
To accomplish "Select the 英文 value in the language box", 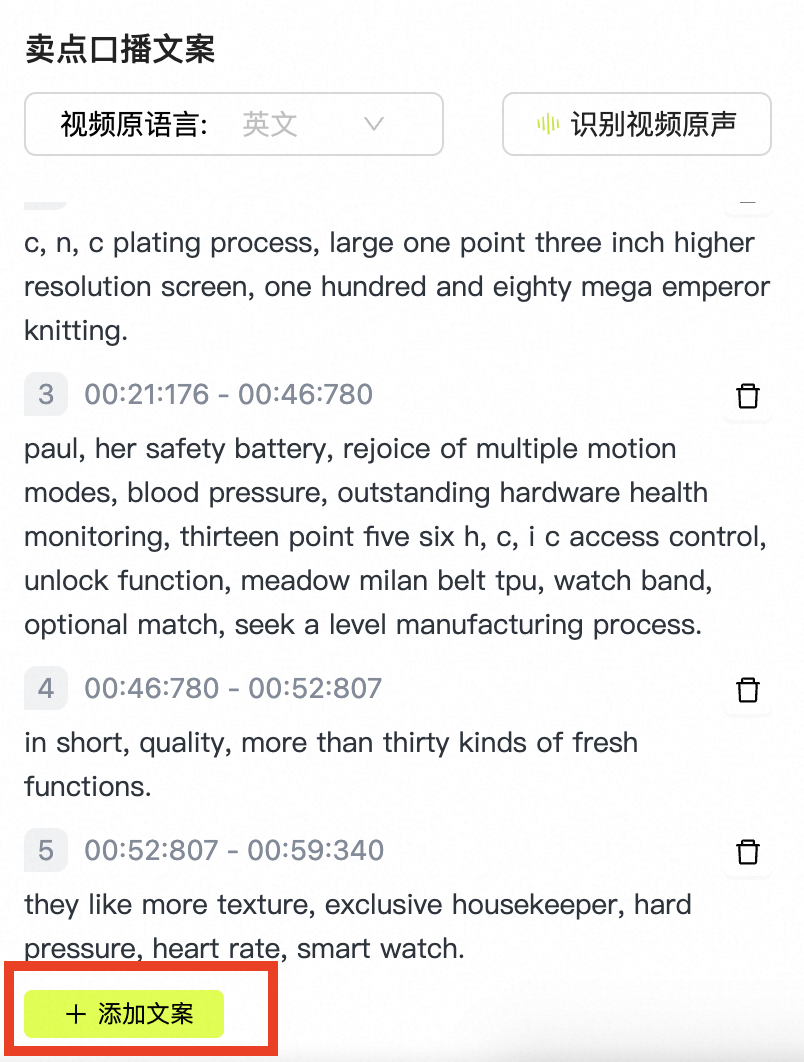I will [x=270, y=124].
